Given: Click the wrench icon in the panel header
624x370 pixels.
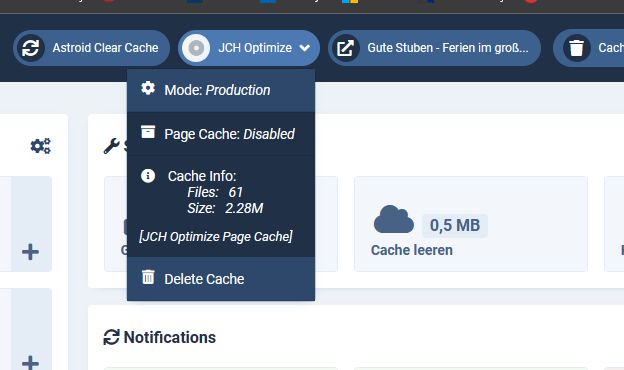Looking at the screenshot, I should click(x=111, y=146).
